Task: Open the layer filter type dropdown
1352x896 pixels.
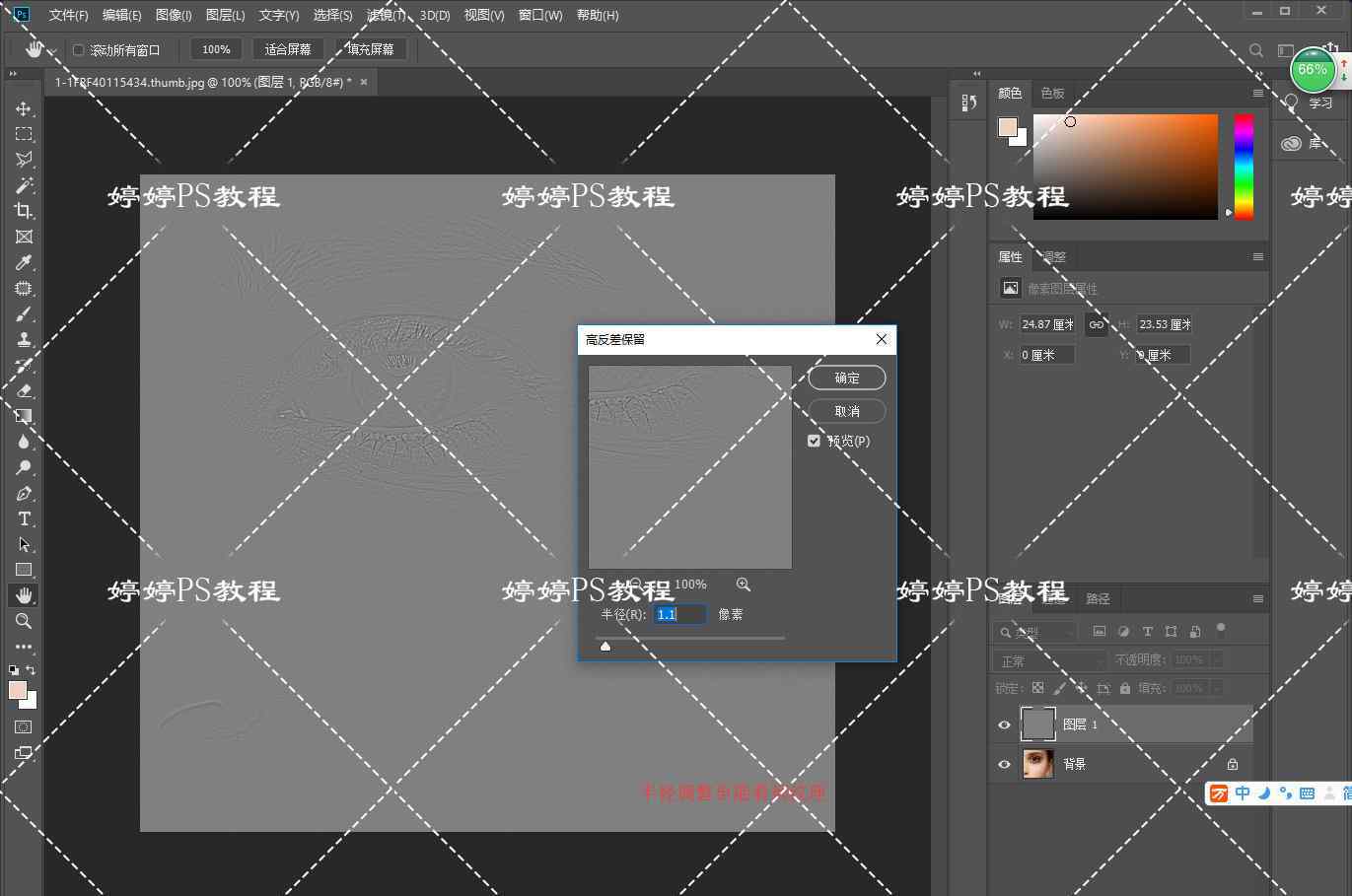Action: click(1035, 632)
